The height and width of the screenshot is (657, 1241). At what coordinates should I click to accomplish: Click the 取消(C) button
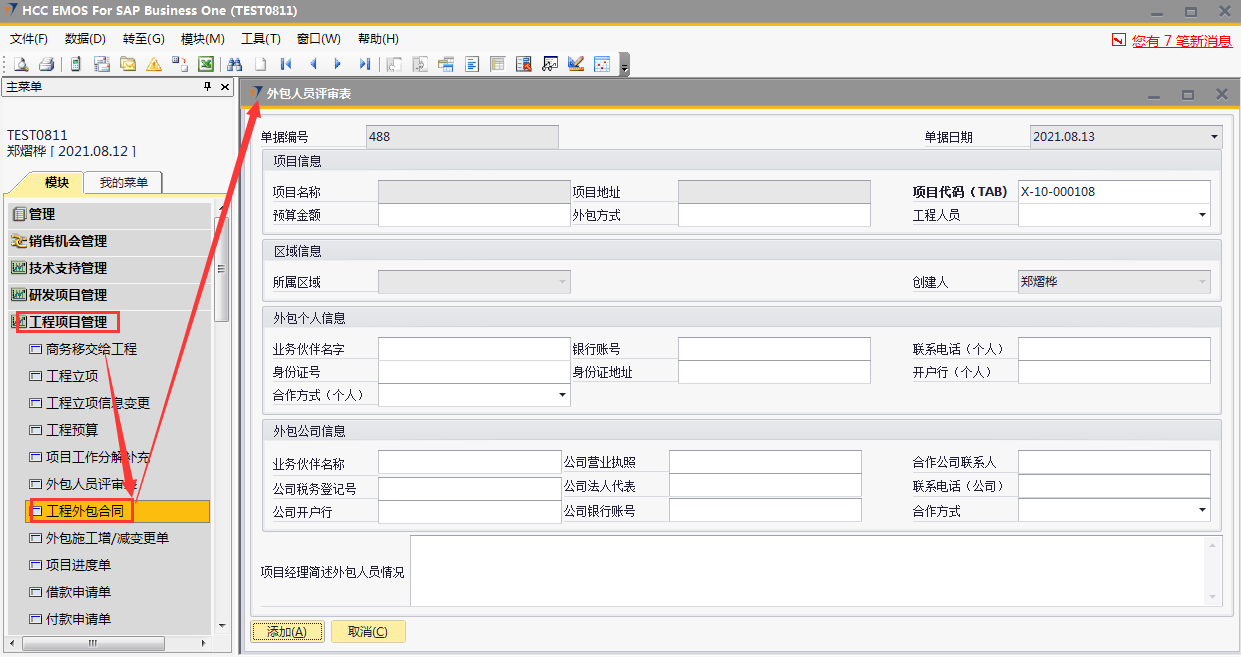(368, 632)
